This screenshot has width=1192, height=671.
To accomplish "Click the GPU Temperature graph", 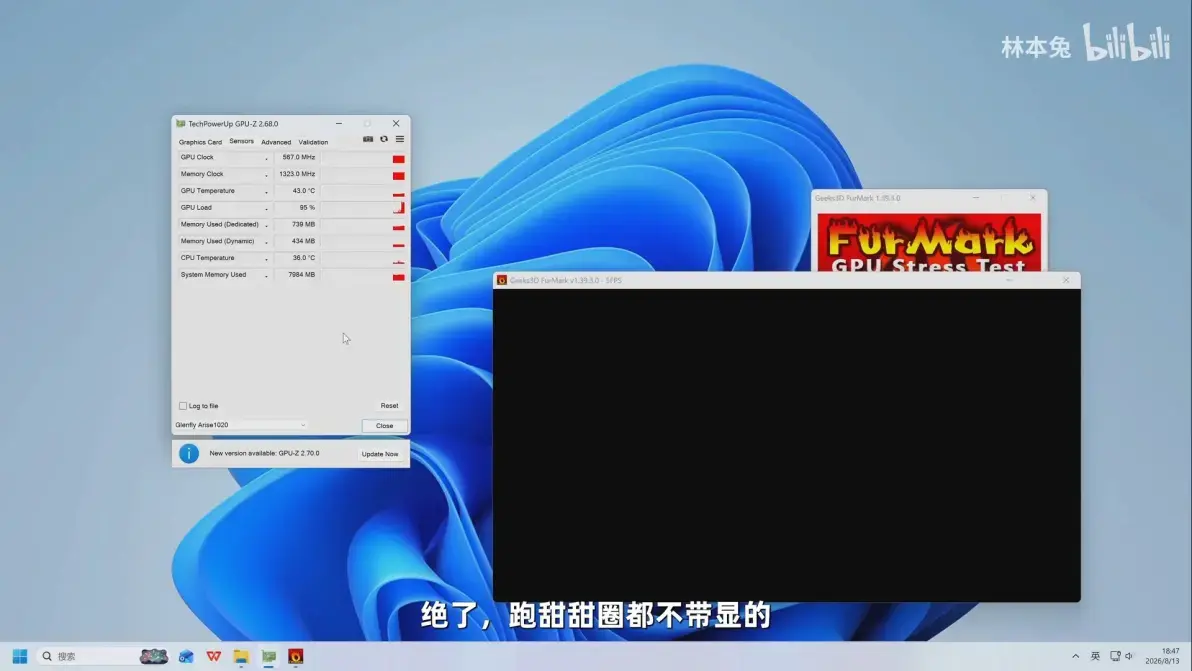I will pyautogui.click(x=363, y=191).
